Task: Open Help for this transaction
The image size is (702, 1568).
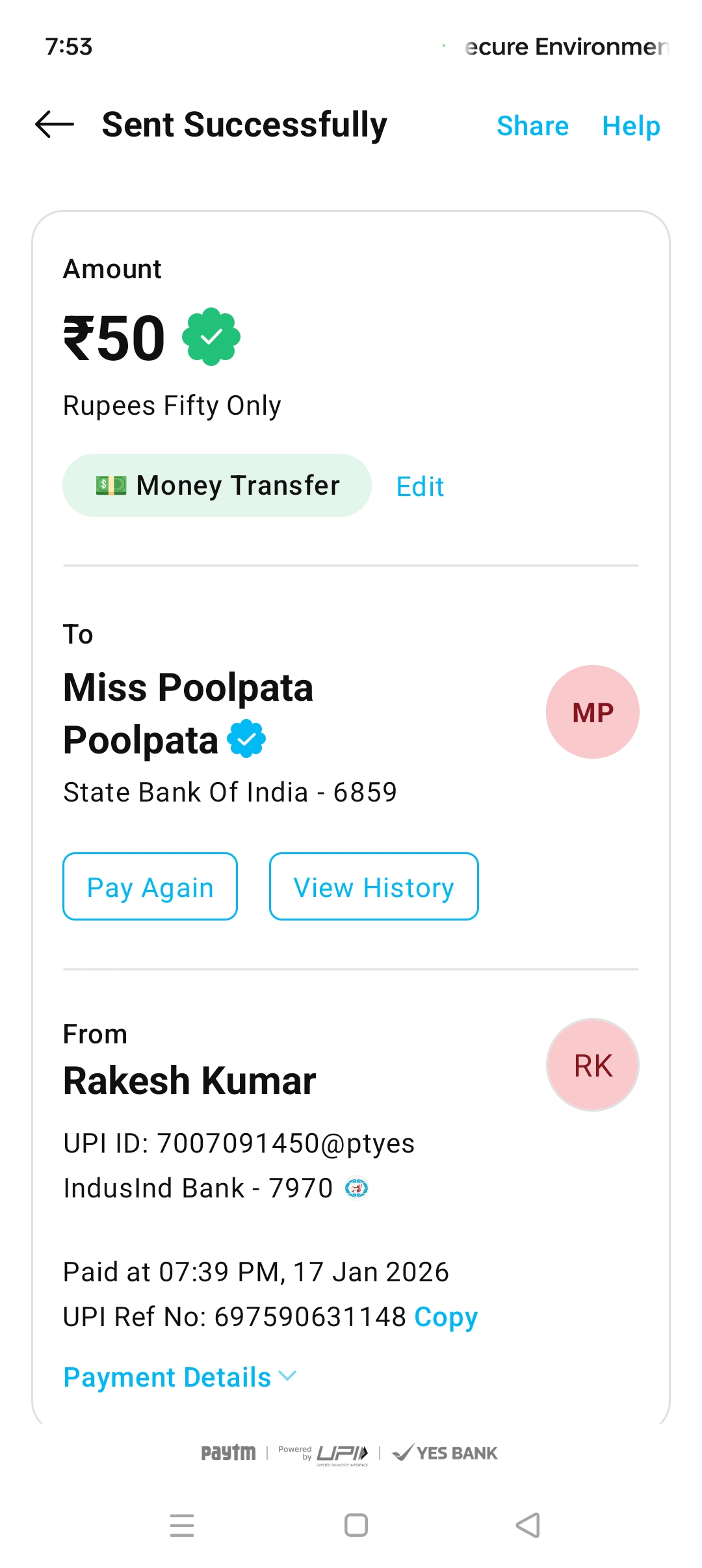Action: (630, 125)
